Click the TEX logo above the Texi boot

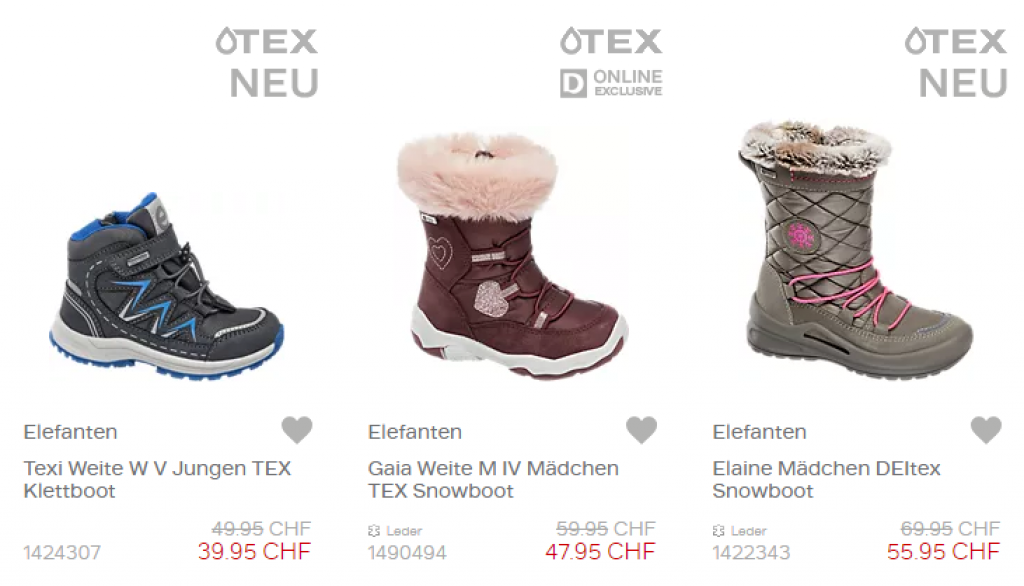click(x=266, y=41)
